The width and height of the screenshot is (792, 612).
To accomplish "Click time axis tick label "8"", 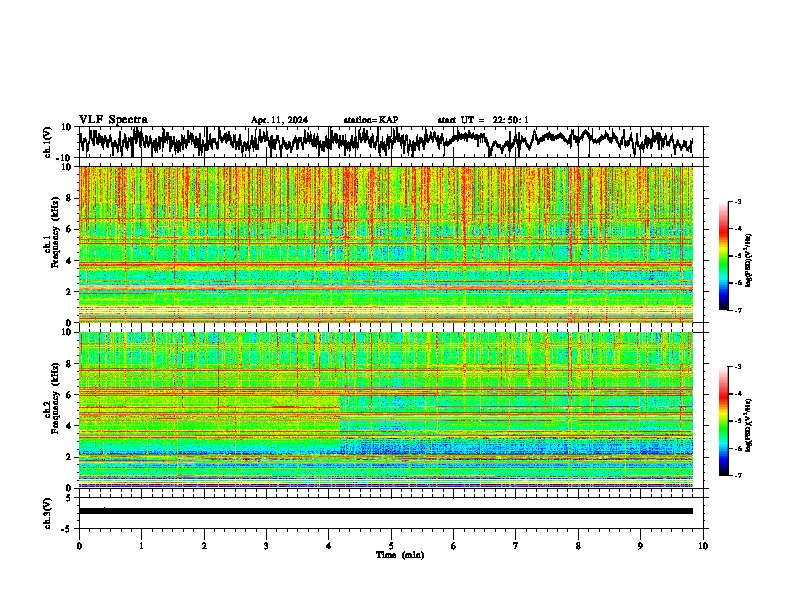I will (578, 546).
